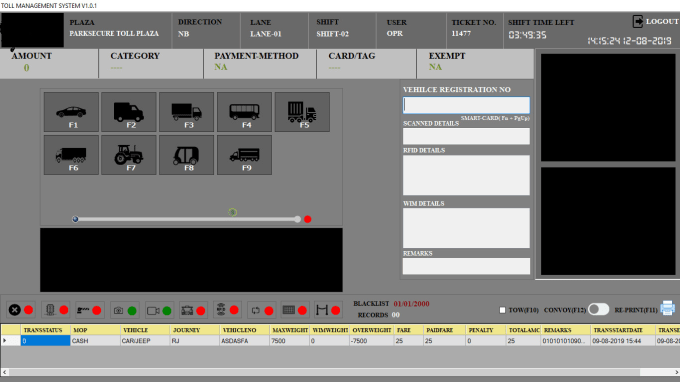Click the lower black camera feed panel
Screen dimensions: 680x382
click(608, 221)
